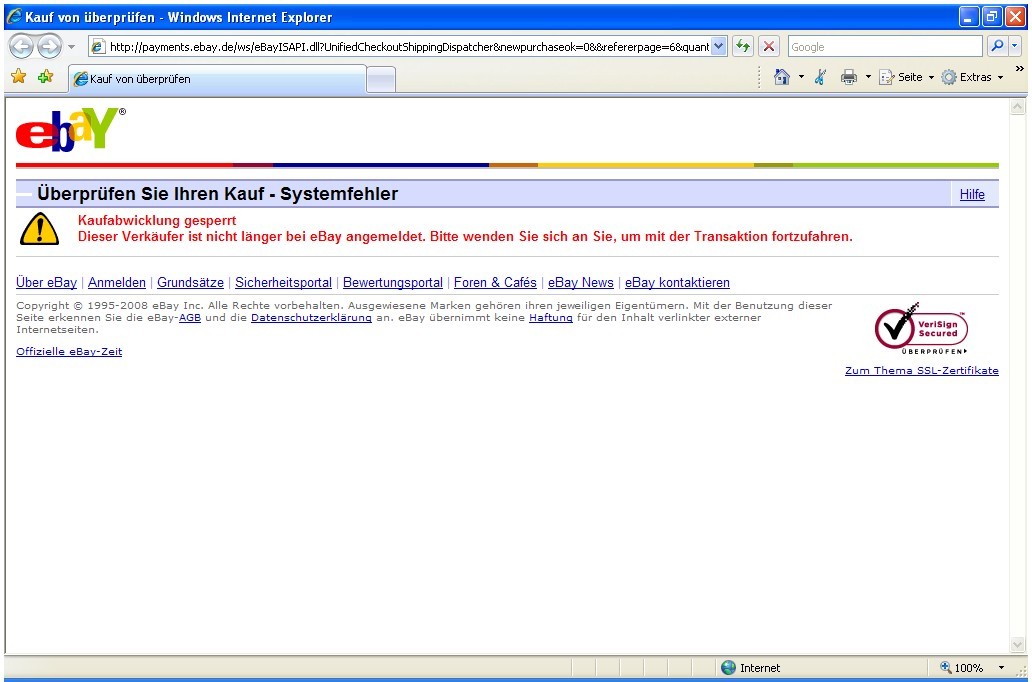Image resolution: width=1032 pixels, height=682 pixels.
Task: Click the Add to Favorites icon
Action: pos(45,77)
